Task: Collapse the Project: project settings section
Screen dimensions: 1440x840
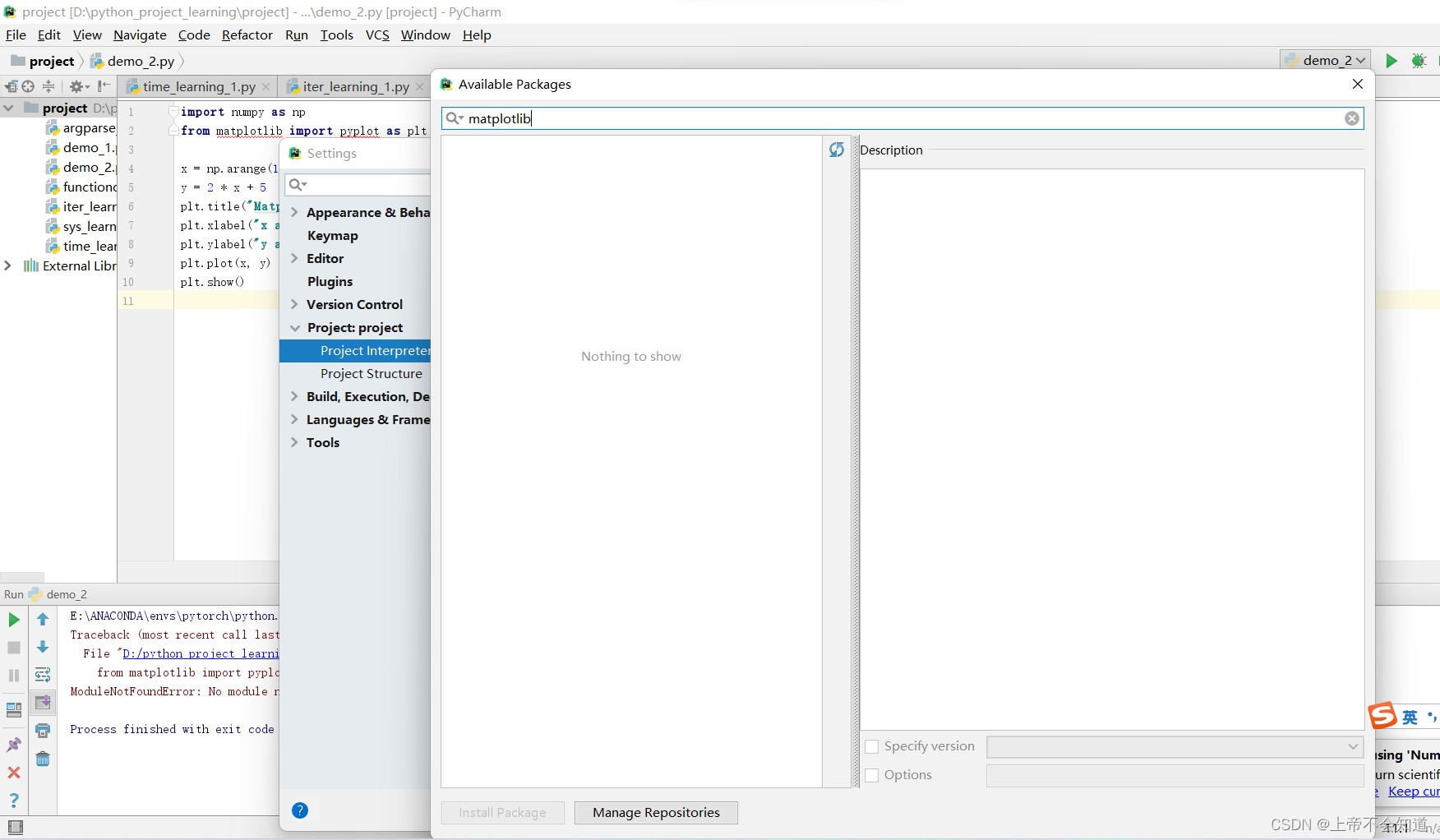Action: (295, 327)
